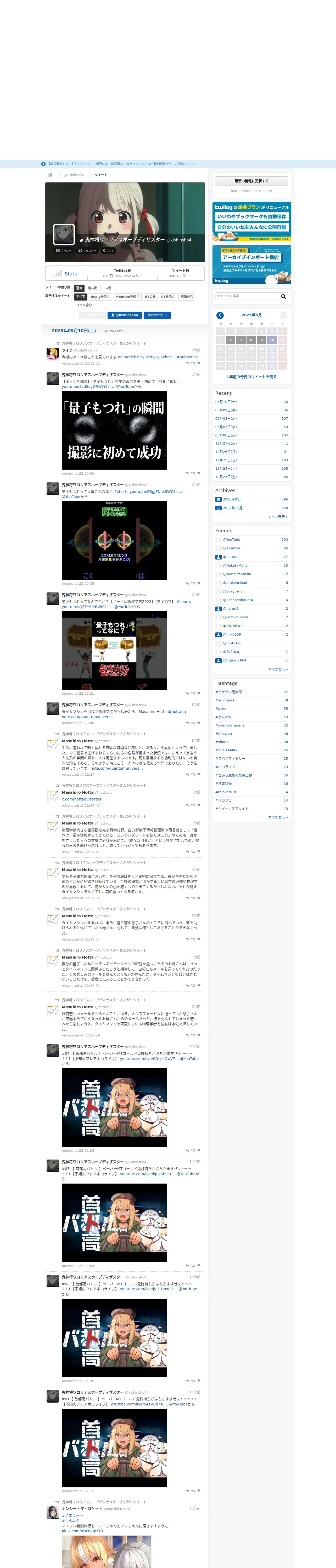
Task: Expand Archives すべて表示 link
Action: (x=278, y=516)
